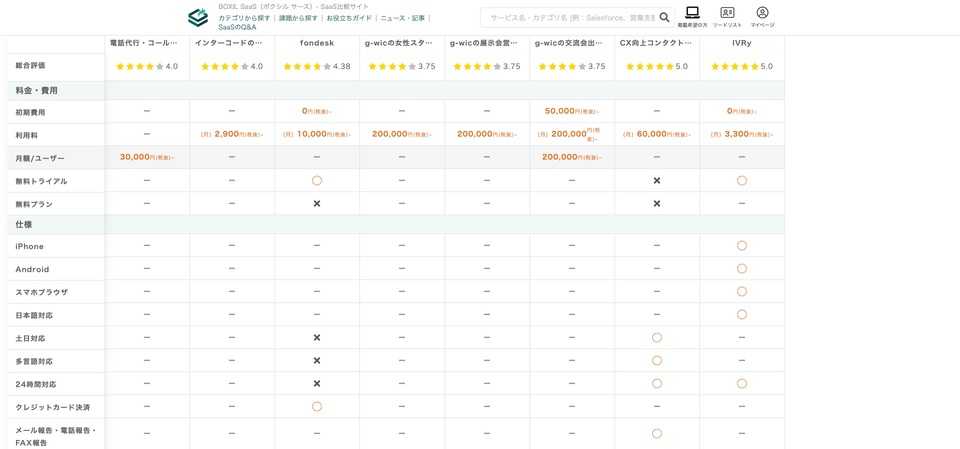Click CX向上コンタクト's メール報告 circle mark
Screen dimensions: 960x449
click(656, 433)
